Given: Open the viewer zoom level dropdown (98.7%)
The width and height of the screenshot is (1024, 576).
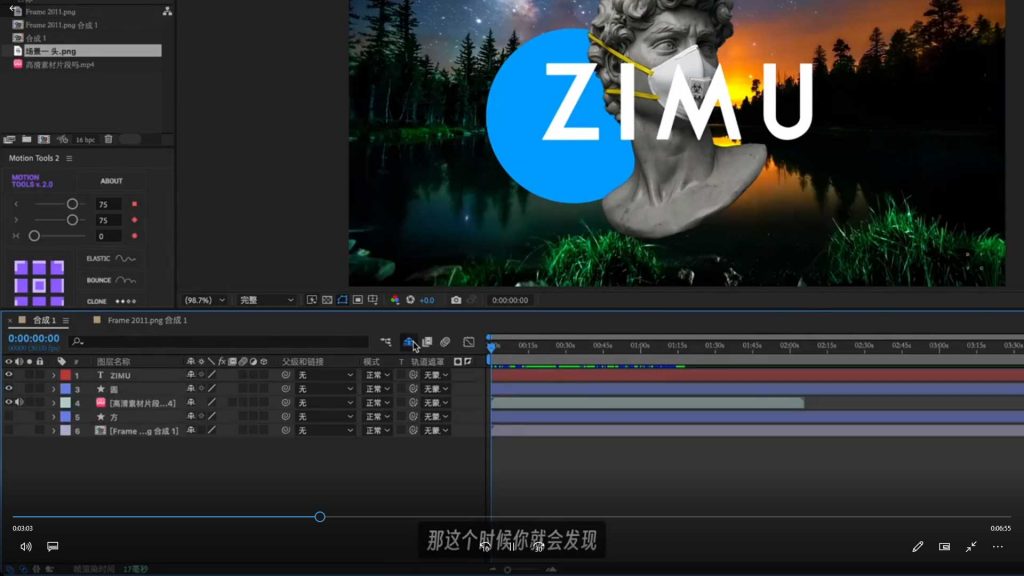Looking at the screenshot, I should click(205, 300).
